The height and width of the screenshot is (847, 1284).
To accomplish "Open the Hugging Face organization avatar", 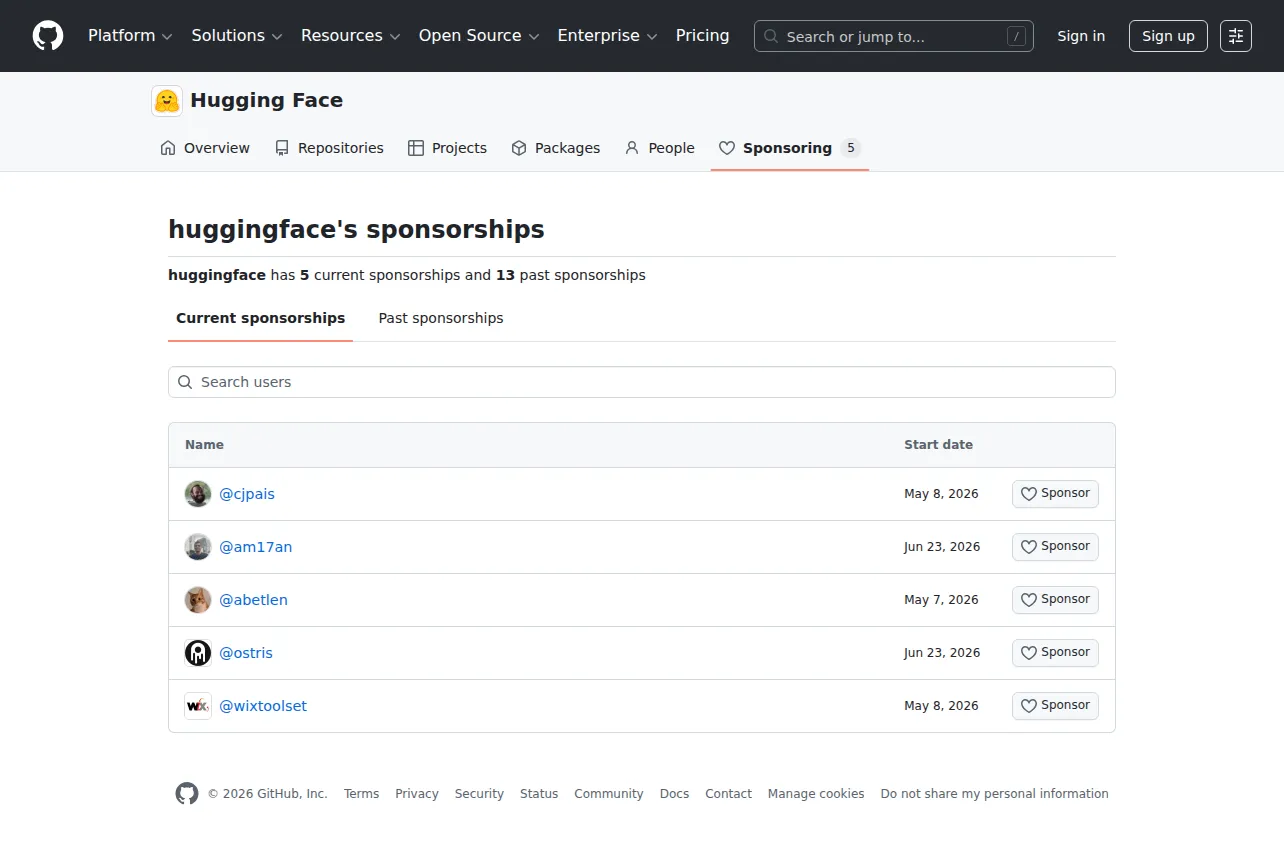I will 167,101.
